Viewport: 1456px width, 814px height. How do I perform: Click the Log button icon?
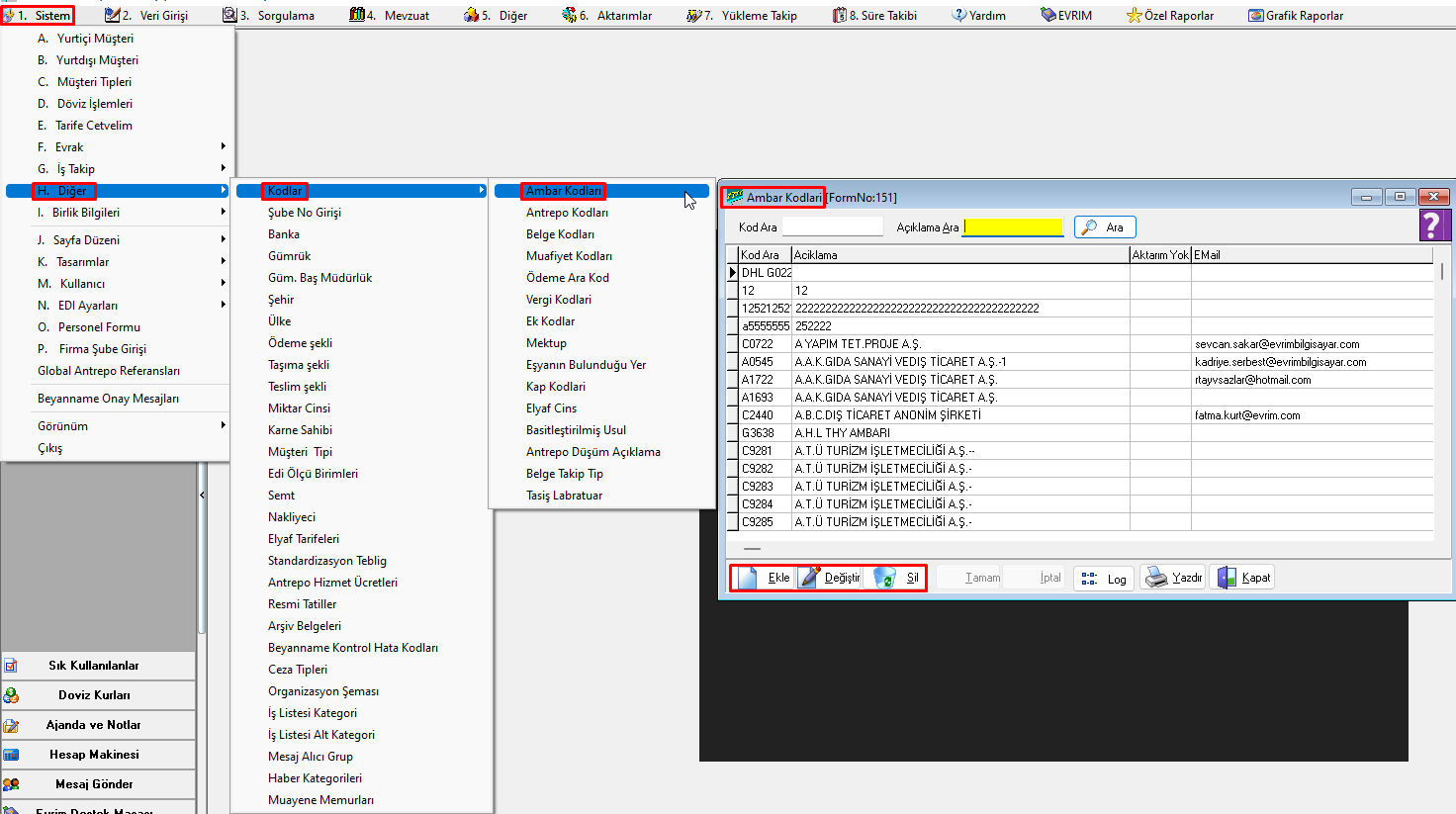coord(1089,578)
